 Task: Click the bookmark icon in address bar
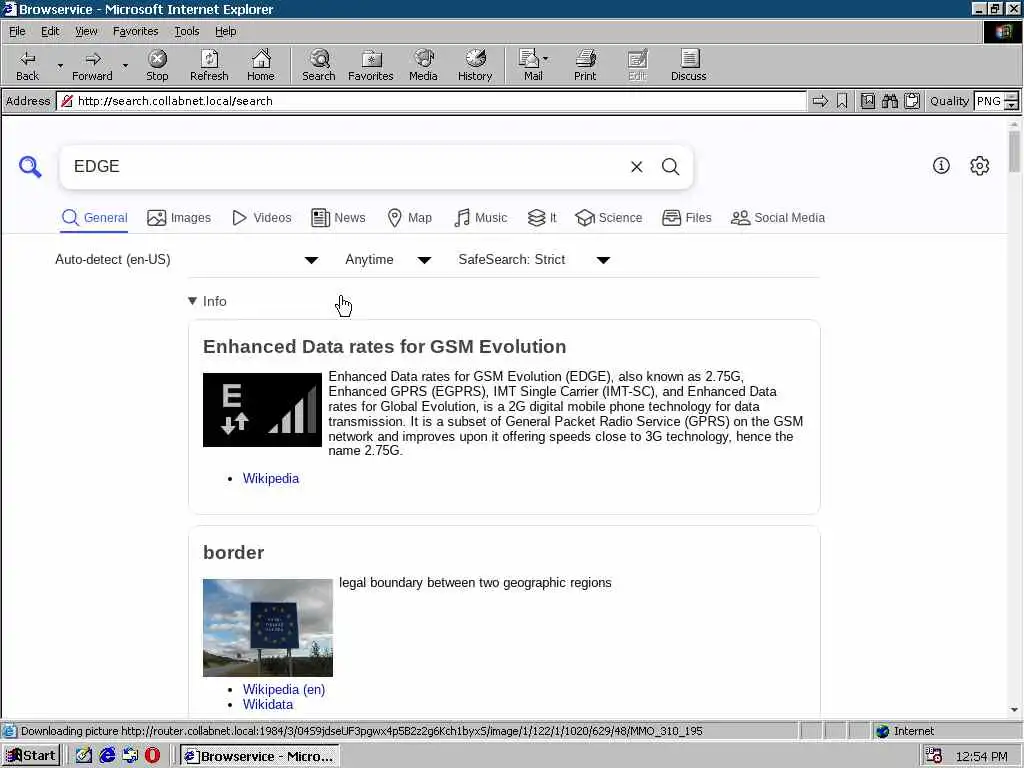[x=842, y=101]
